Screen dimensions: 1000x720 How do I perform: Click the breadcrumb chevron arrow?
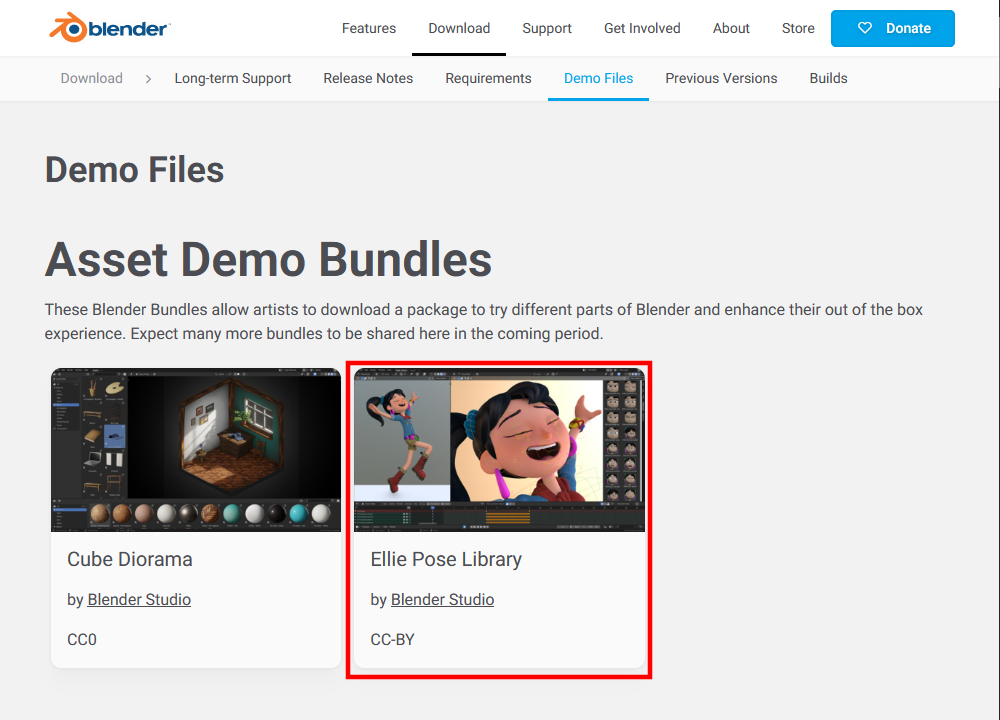pyautogui.click(x=148, y=79)
